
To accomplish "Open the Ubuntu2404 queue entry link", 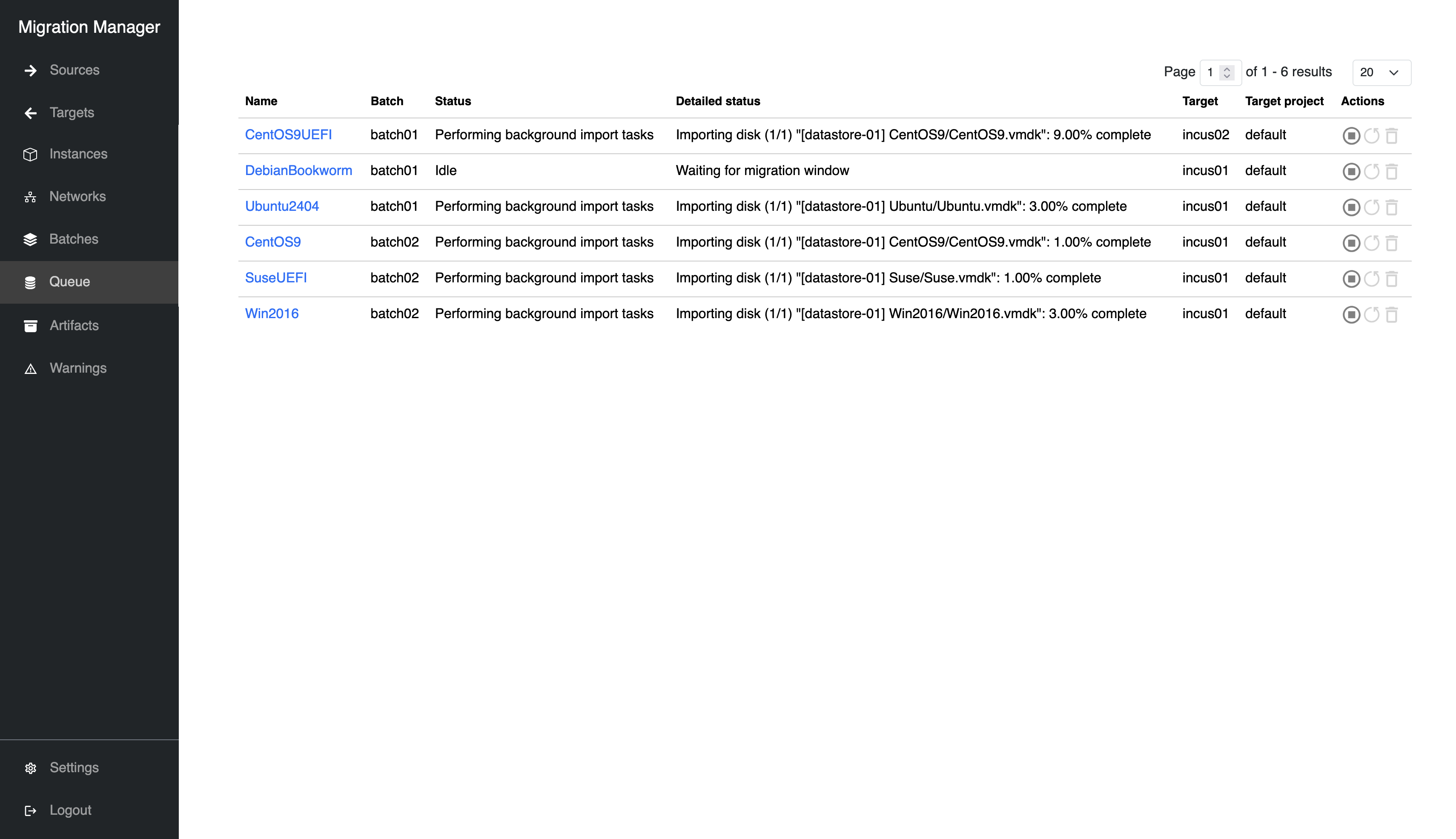I will 282,206.
